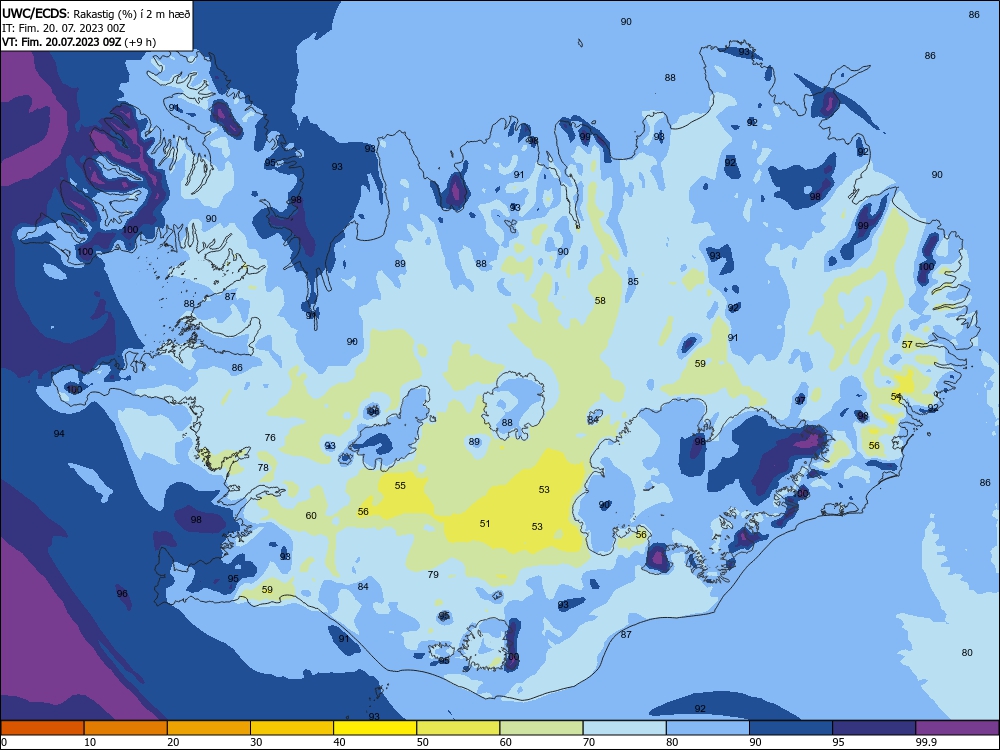The width and height of the screenshot is (1000, 750).
Task: Click the medium blue 80–90 legend swatch
Action: point(708,728)
